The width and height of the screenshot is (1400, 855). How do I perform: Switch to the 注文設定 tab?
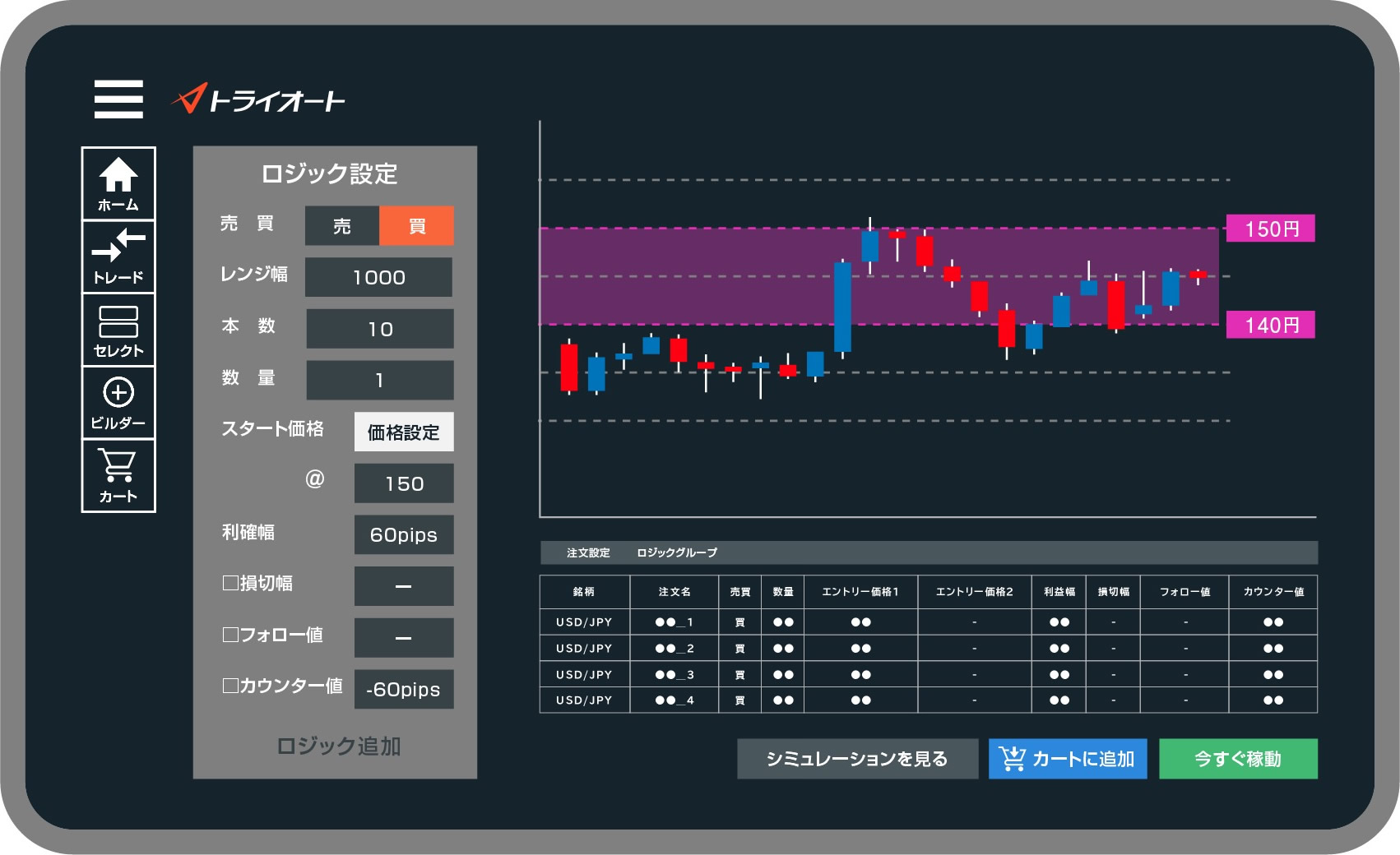tap(588, 552)
